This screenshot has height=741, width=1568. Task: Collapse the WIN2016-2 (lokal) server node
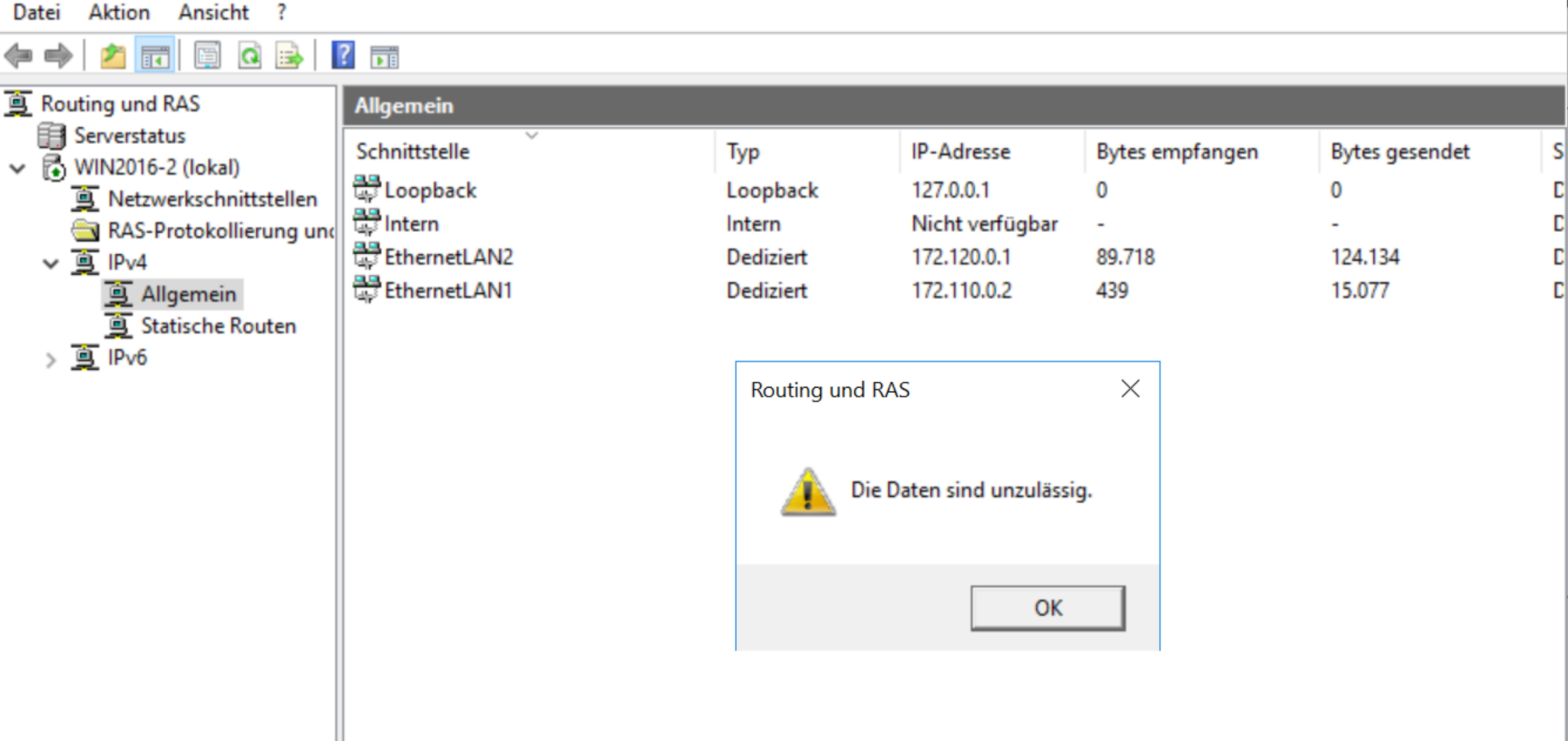(x=18, y=168)
